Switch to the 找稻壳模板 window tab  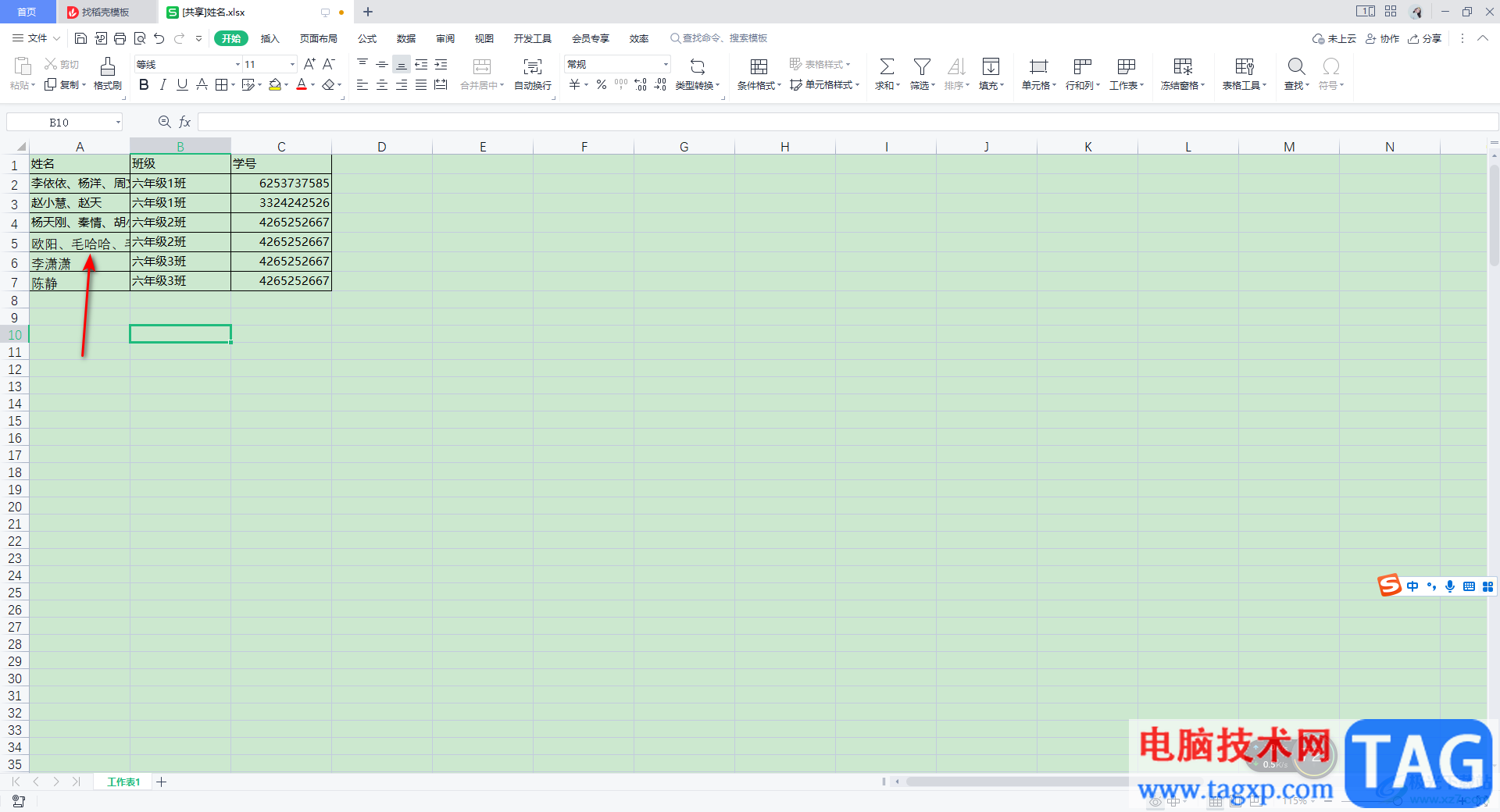pos(106,12)
